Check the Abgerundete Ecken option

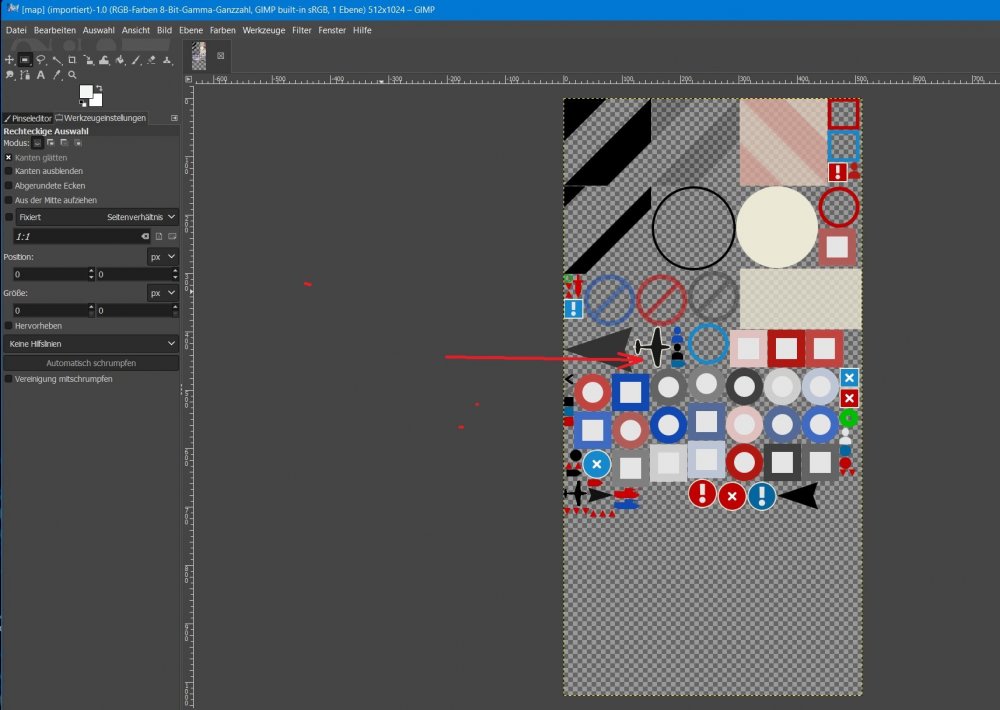[x=9, y=185]
